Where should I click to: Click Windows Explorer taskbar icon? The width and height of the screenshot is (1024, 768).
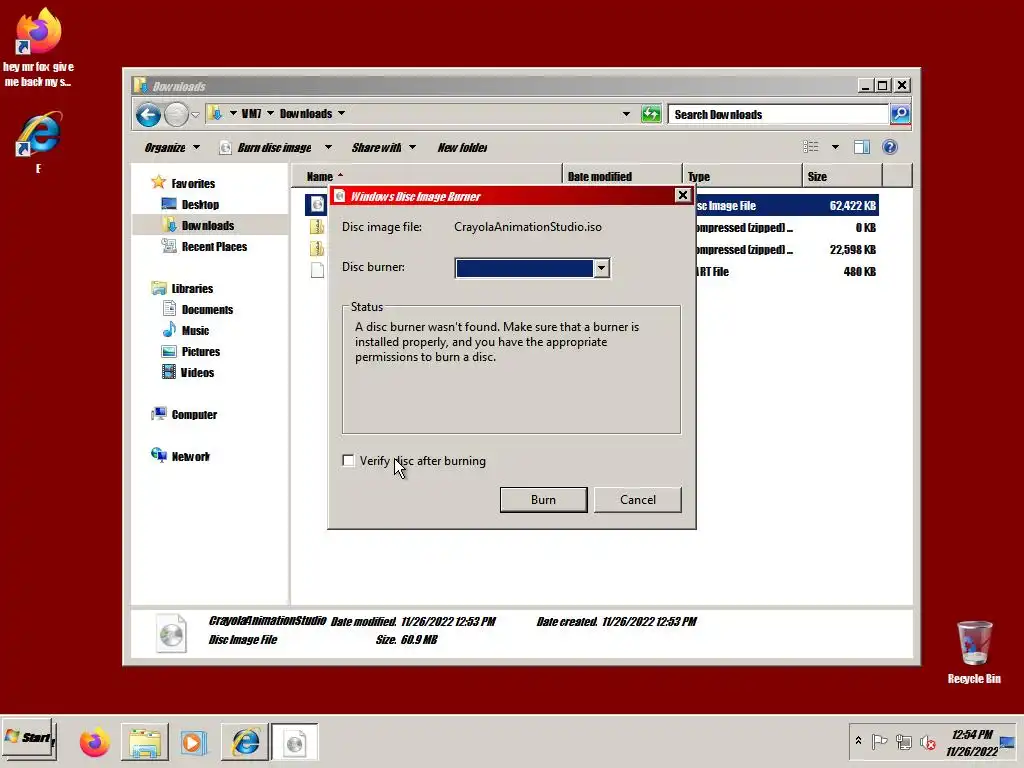point(145,743)
